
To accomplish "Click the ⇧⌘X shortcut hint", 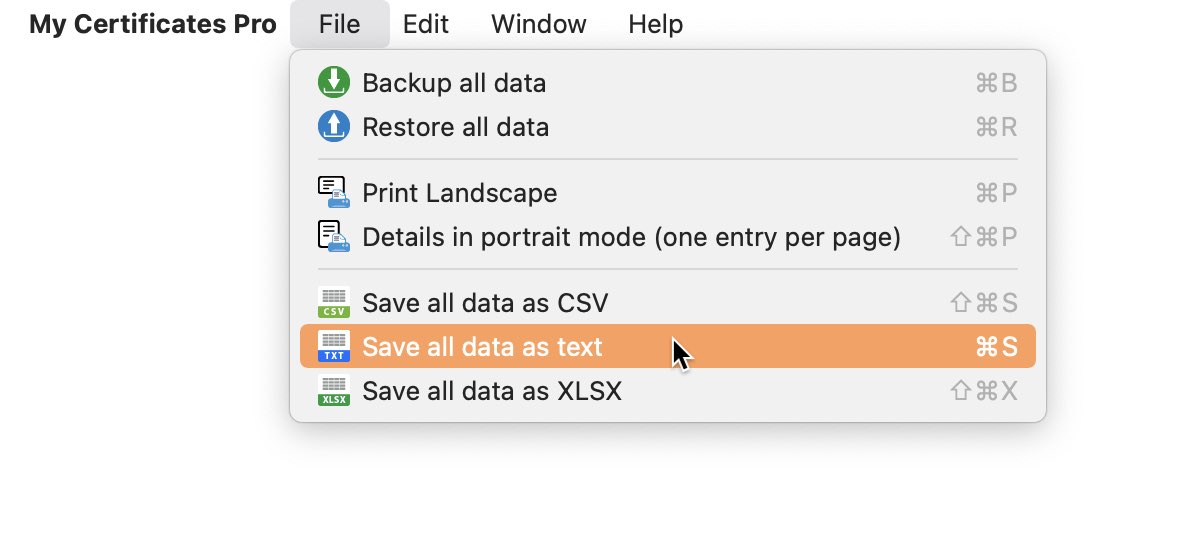I will tap(984, 391).
